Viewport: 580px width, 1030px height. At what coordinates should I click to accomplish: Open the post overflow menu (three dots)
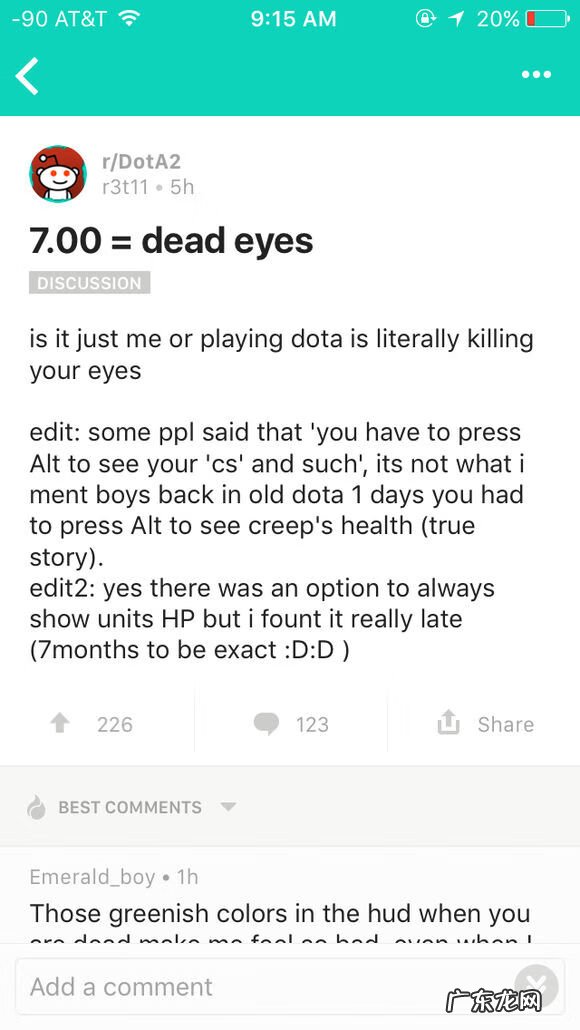tap(536, 75)
